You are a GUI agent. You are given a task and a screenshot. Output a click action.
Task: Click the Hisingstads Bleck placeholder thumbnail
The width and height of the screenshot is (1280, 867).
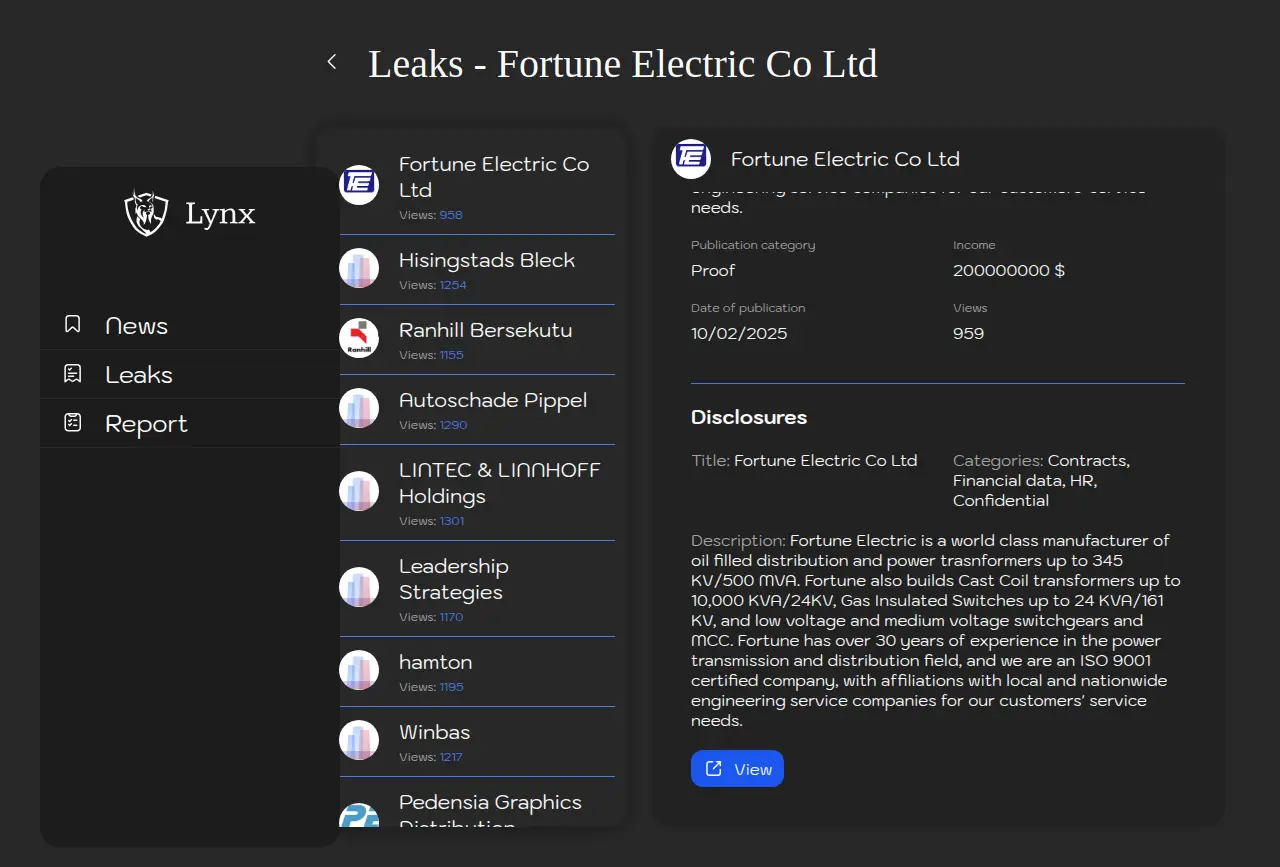[359, 269]
